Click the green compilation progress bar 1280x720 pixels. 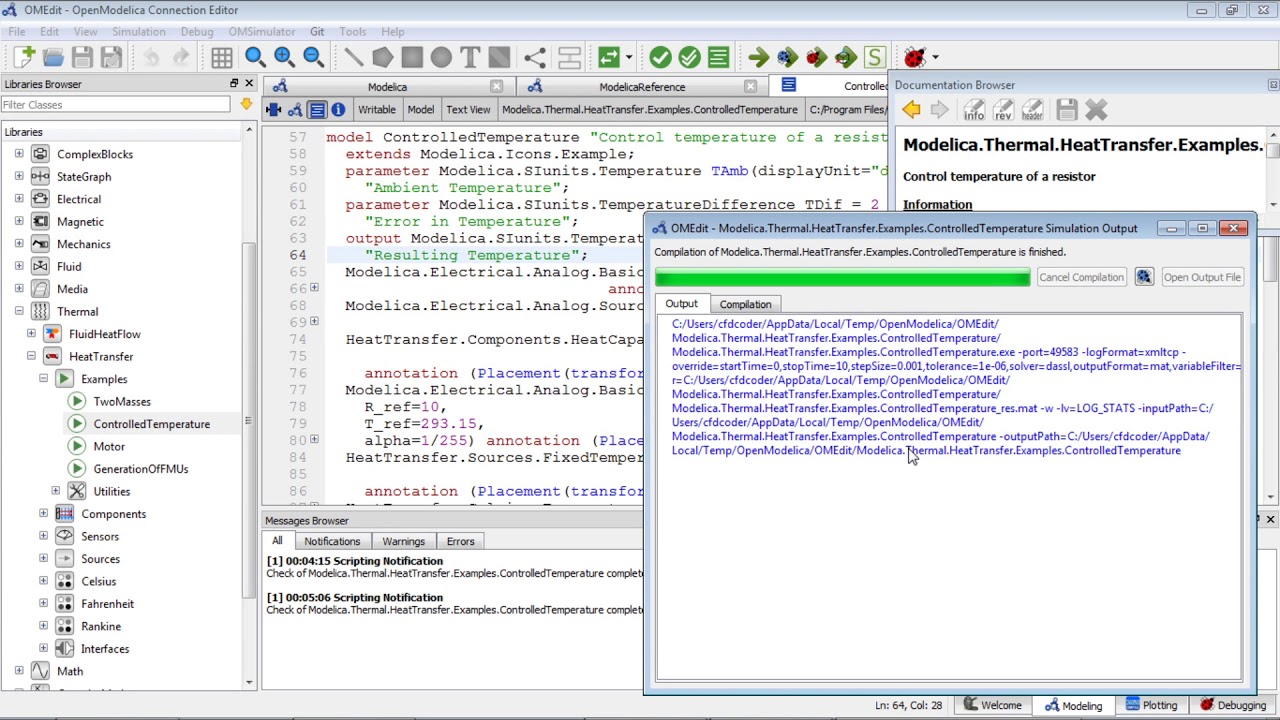[x=842, y=277]
